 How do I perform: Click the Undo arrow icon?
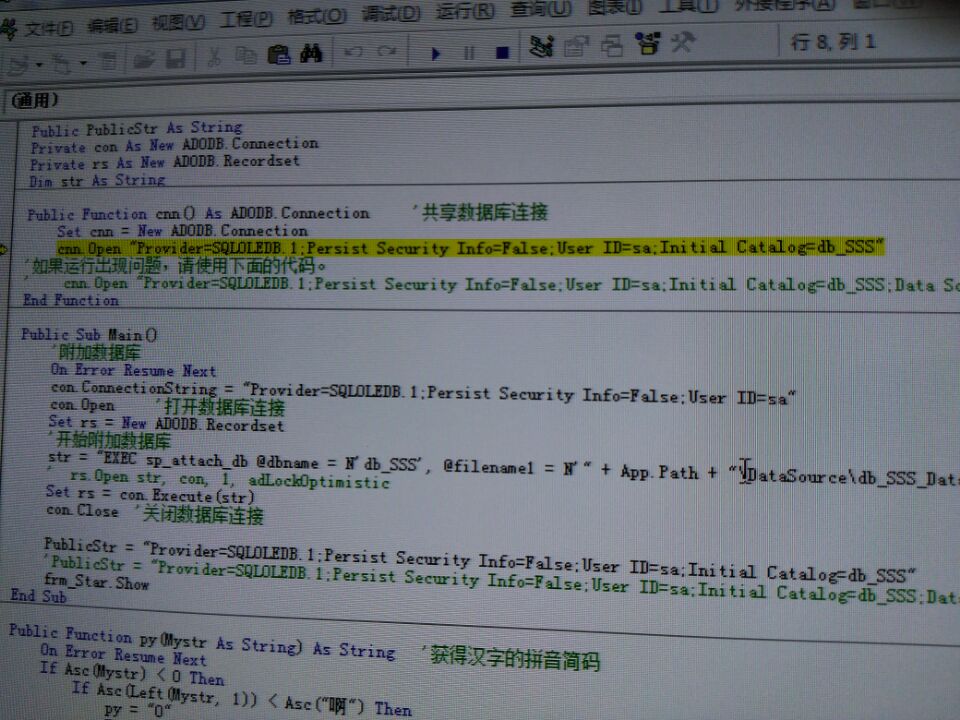353,53
